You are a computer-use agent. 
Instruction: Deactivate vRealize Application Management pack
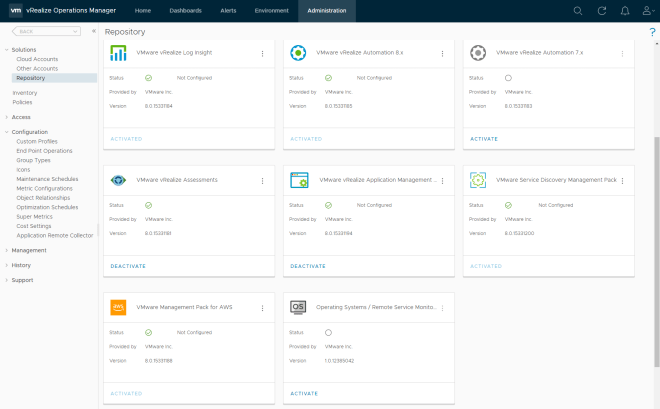pyautogui.click(x=308, y=266)
